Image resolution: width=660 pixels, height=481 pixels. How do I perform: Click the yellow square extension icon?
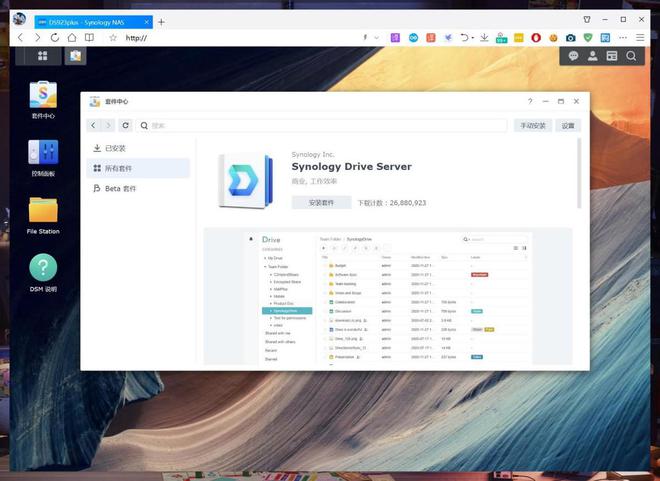pyautogui.click(x=519, y=38)
